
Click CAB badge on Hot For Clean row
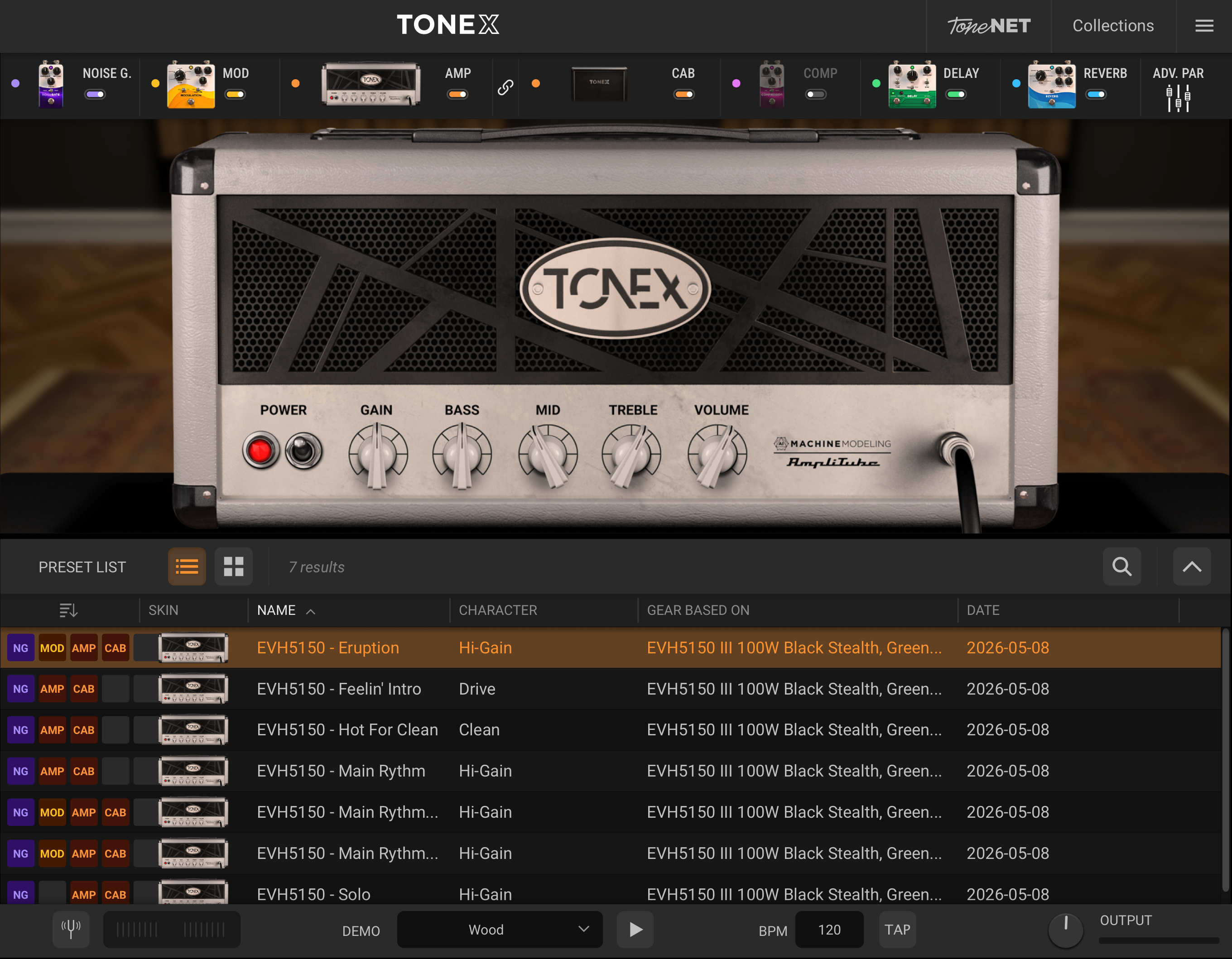pos(83,730)
